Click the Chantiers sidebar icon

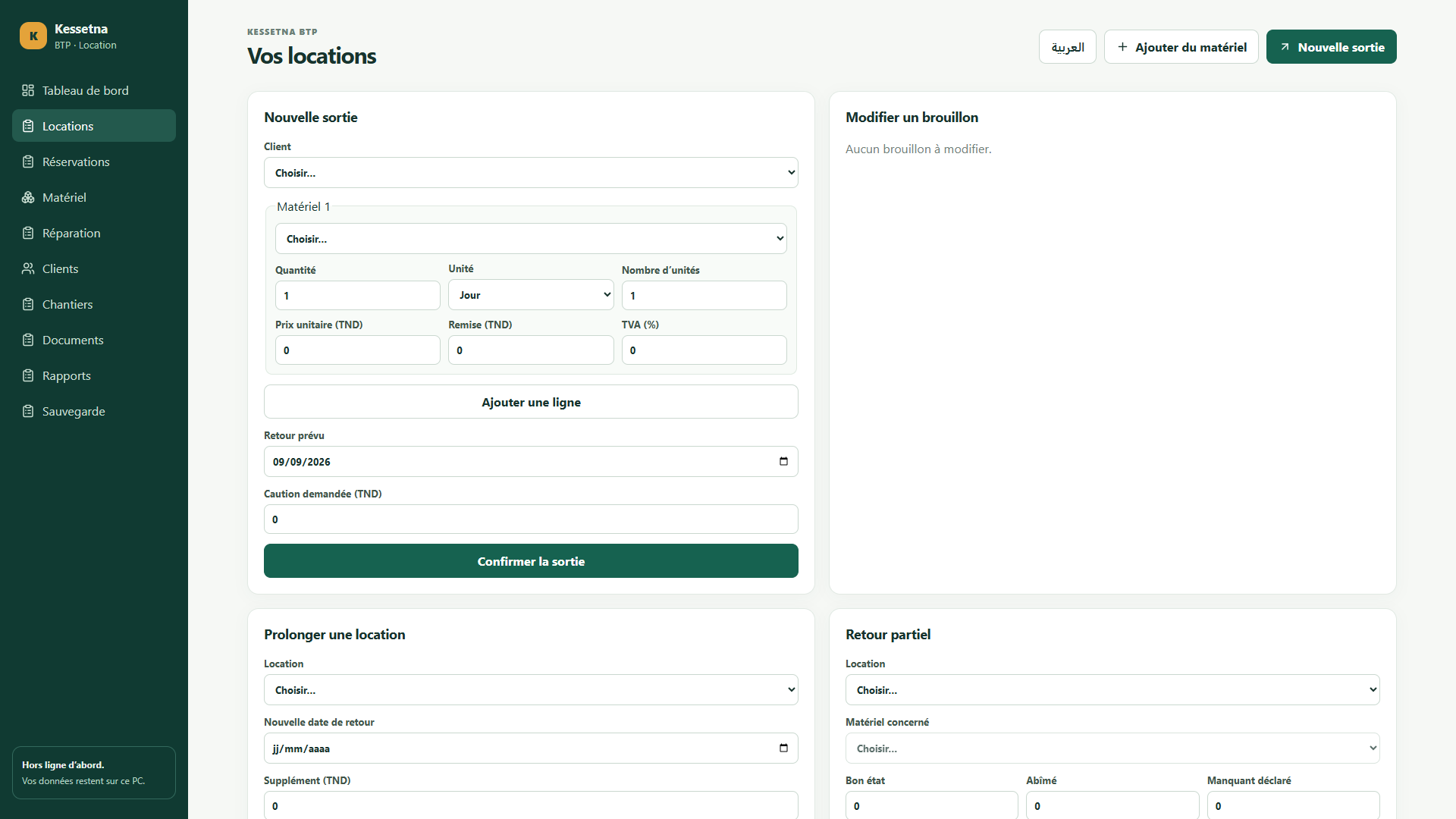point(28,304)
